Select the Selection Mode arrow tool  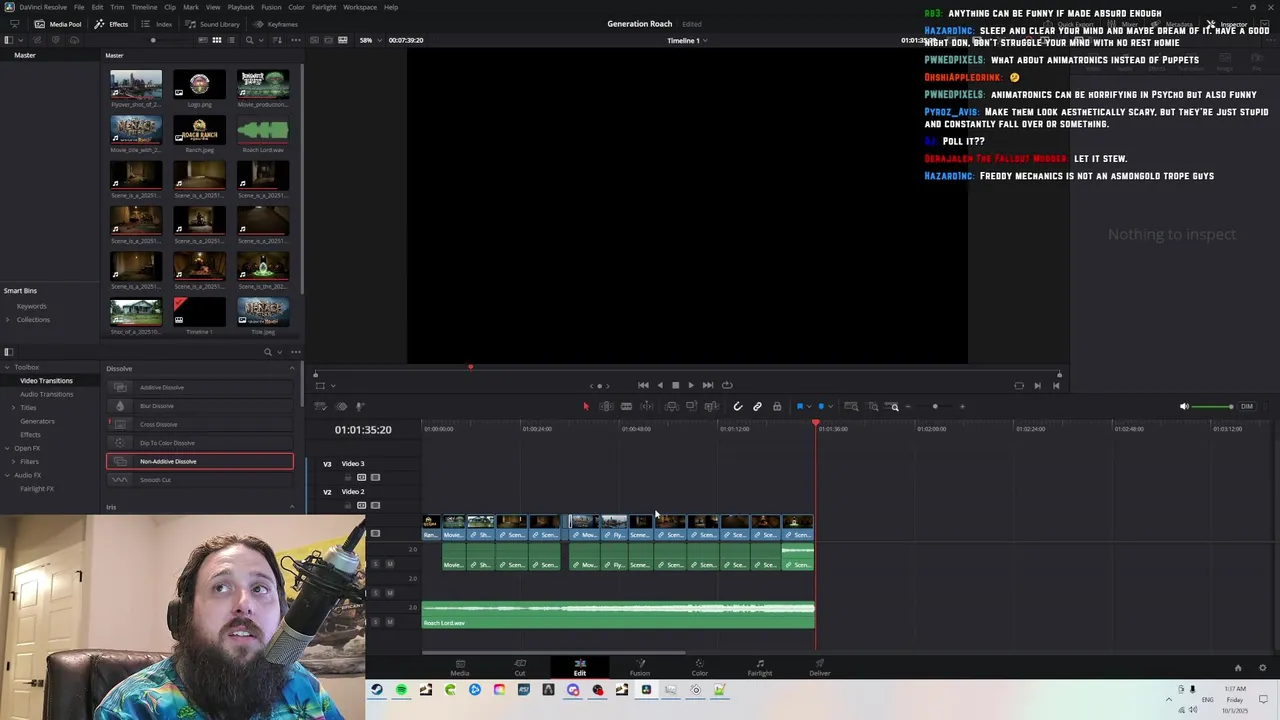click(586, 406)
